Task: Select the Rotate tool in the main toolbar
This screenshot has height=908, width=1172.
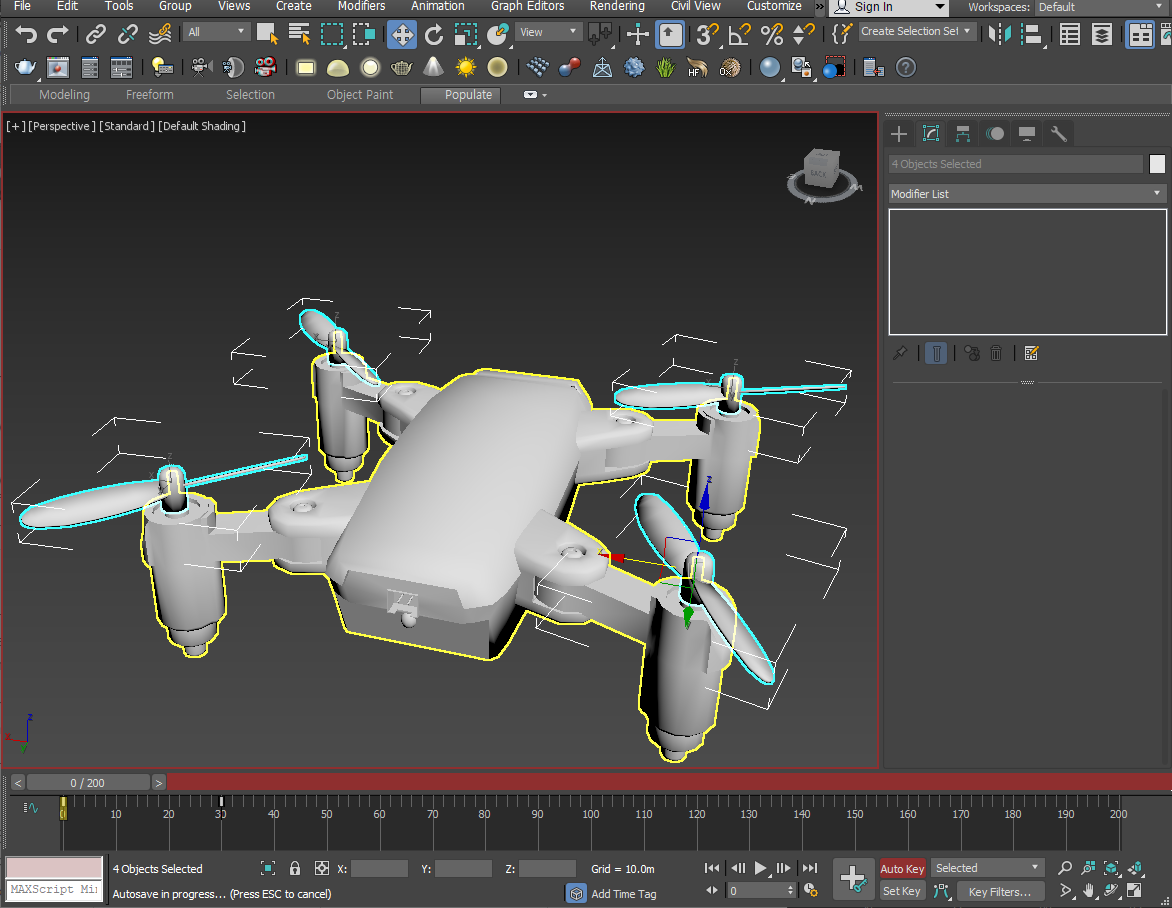Action: click(x=434, y=35)
